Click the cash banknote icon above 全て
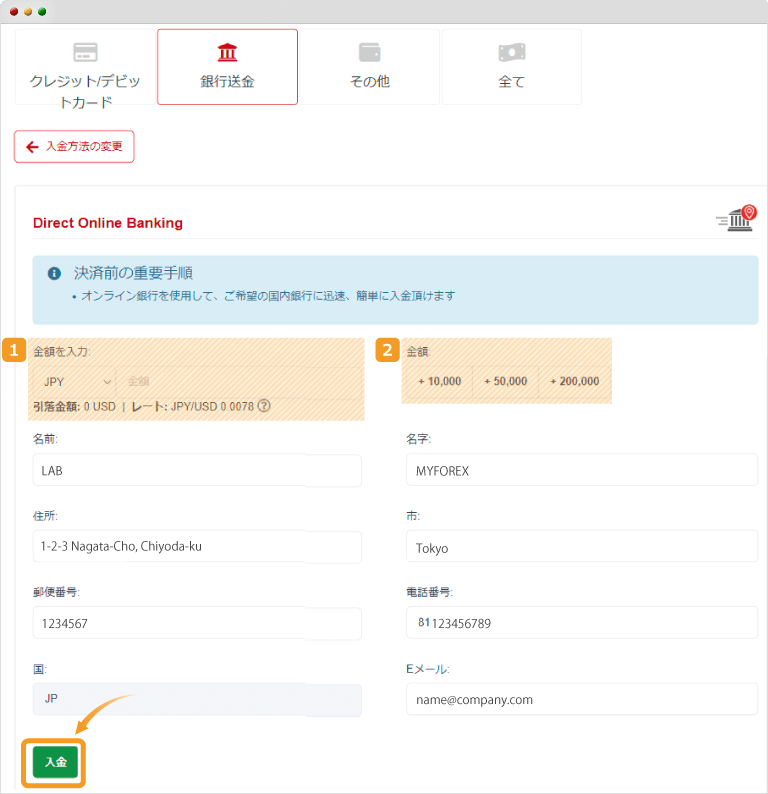 point(512,52)
